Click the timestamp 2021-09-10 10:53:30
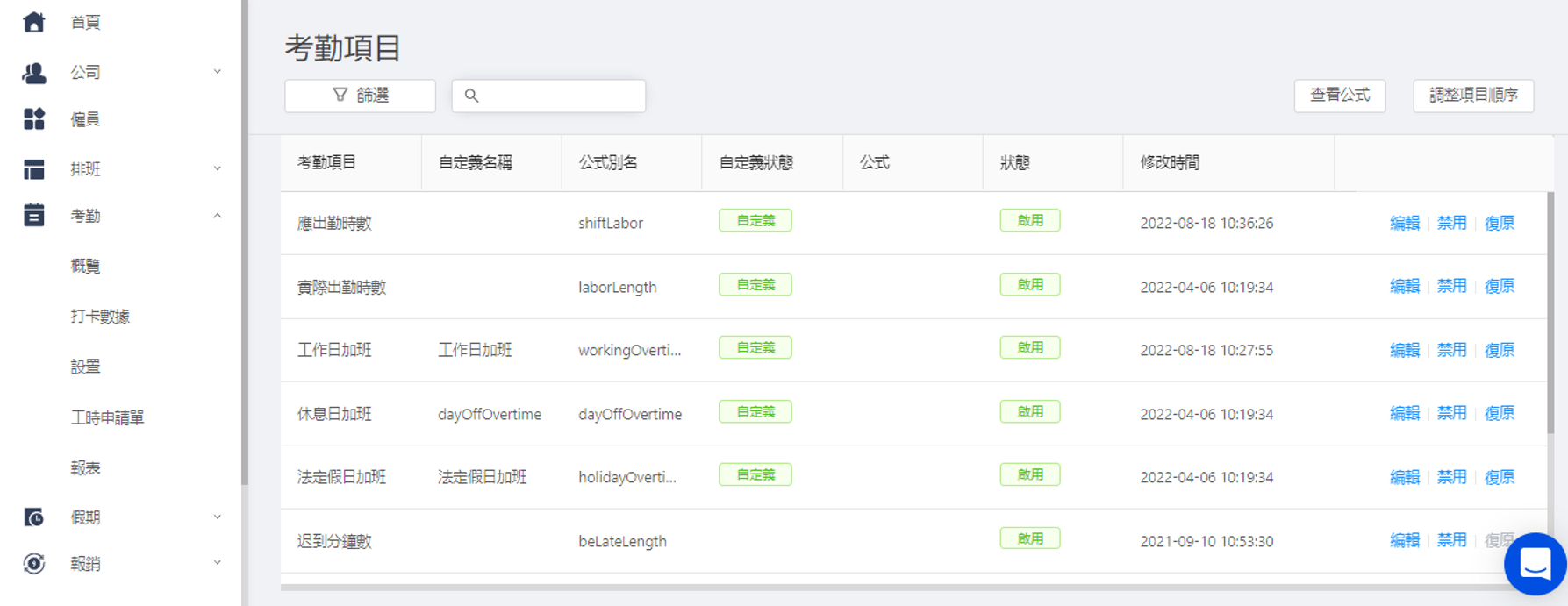The image size is (1568, 606). [x=1206, y=541]
